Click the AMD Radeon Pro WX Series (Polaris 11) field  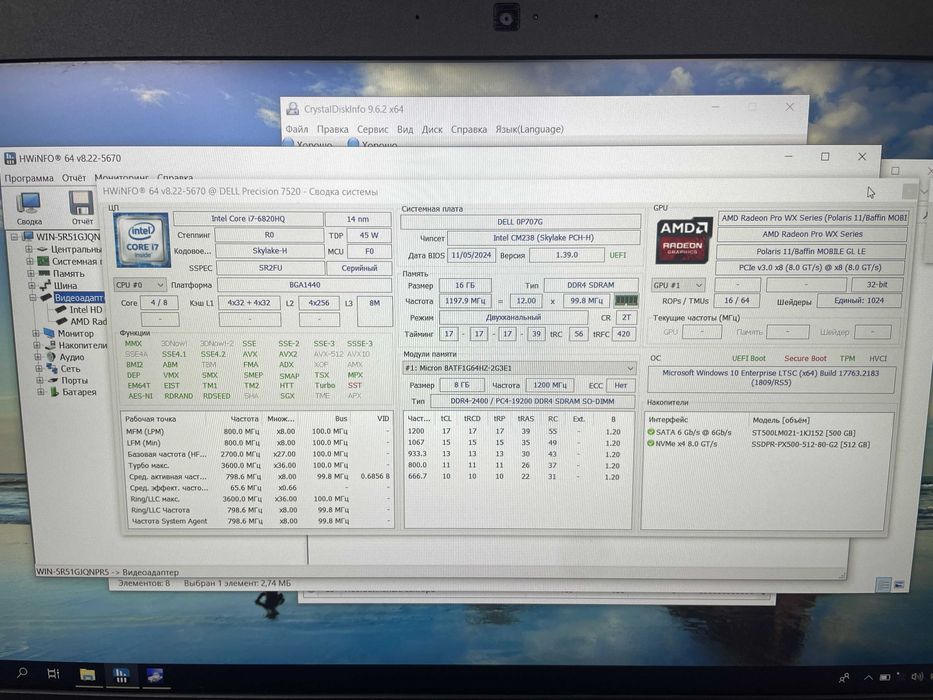pos(813,218)
